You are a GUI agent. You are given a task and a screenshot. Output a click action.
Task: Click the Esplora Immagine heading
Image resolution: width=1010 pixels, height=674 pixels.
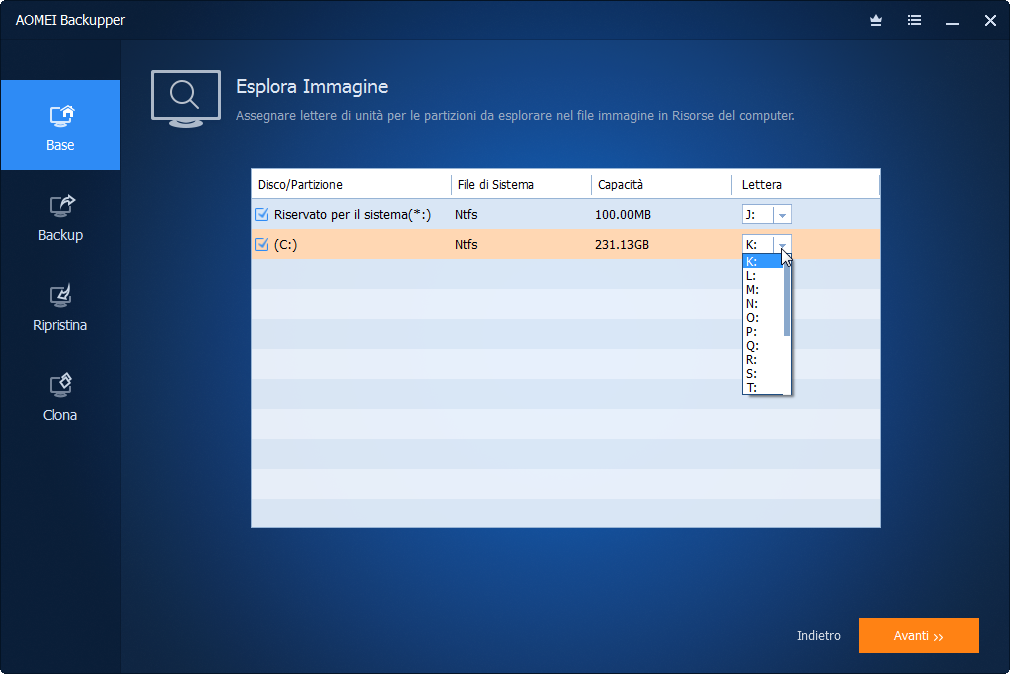click(x=312, y=86)
